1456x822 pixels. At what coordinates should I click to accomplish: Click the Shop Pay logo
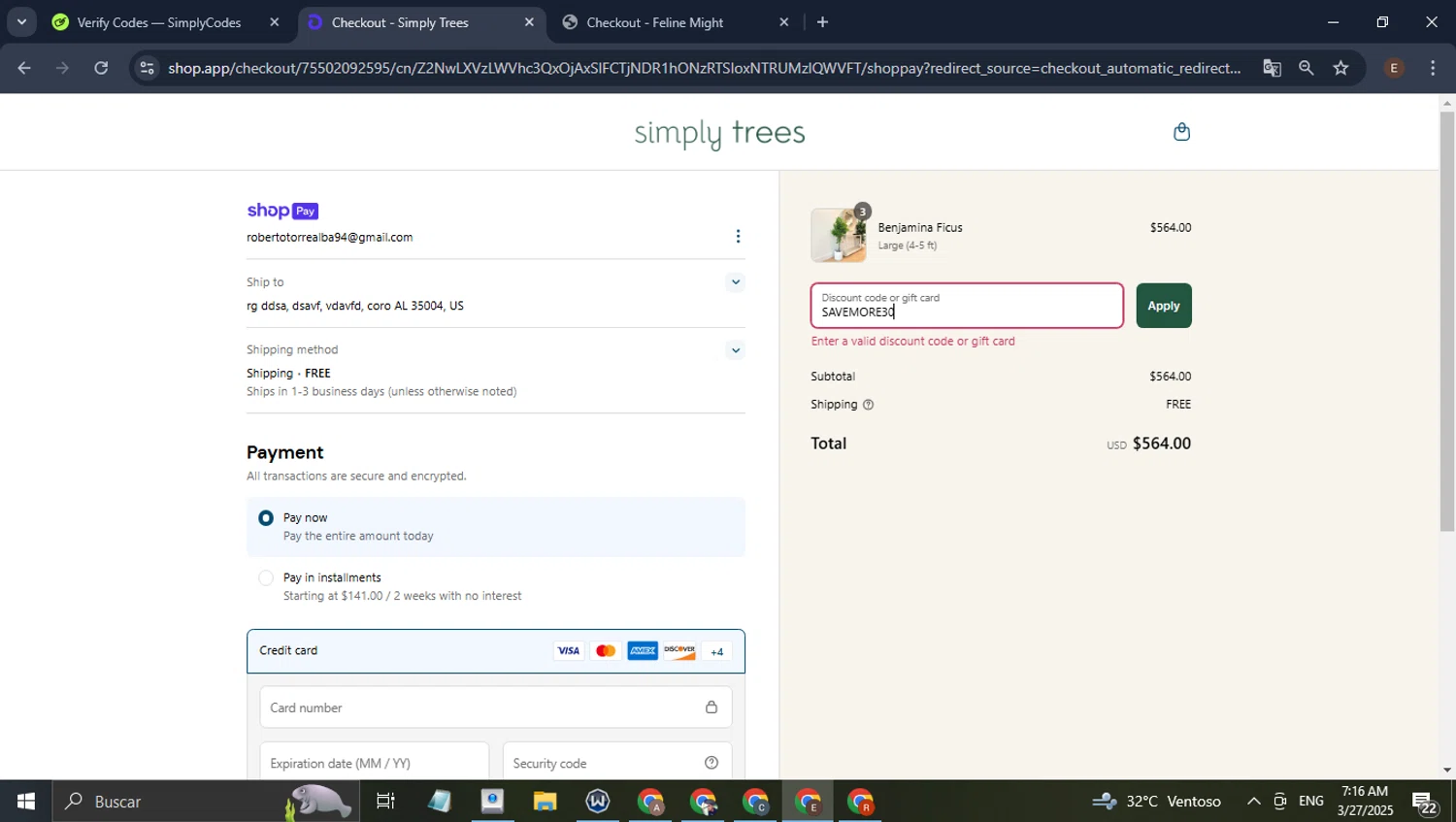282,211
